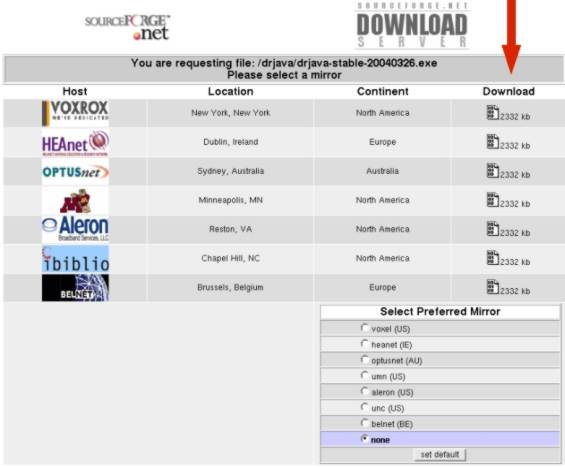Click the Download column header
Viewport: 565px width, 467px height.
tap(508, 92)
